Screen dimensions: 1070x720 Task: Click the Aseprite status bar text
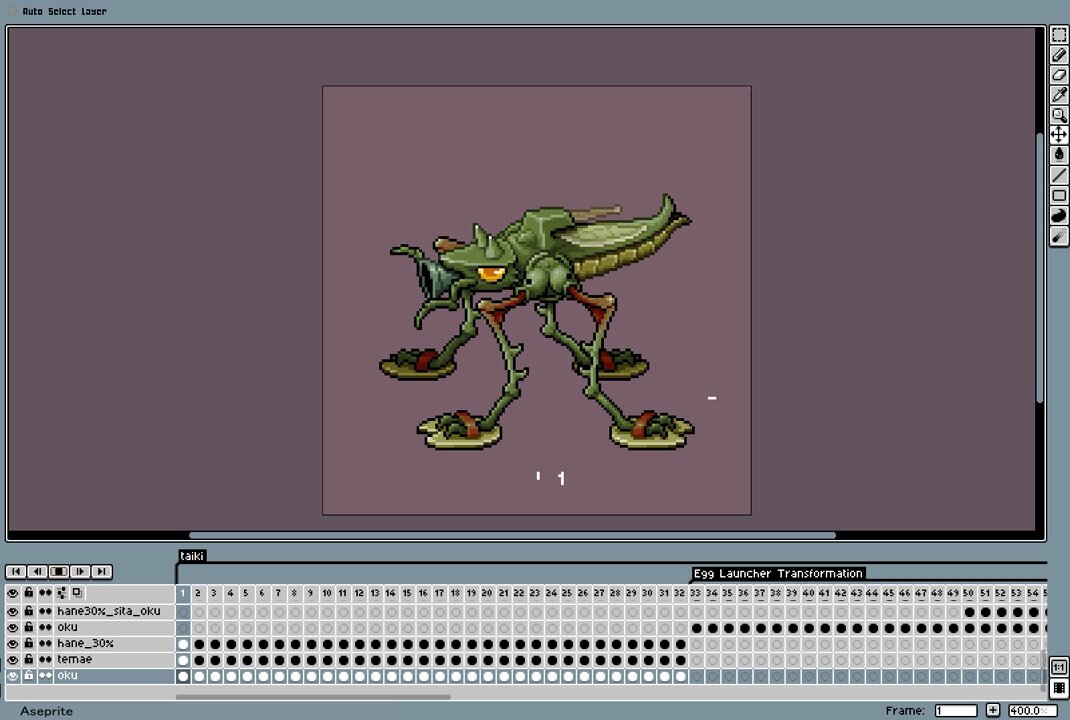46,711
